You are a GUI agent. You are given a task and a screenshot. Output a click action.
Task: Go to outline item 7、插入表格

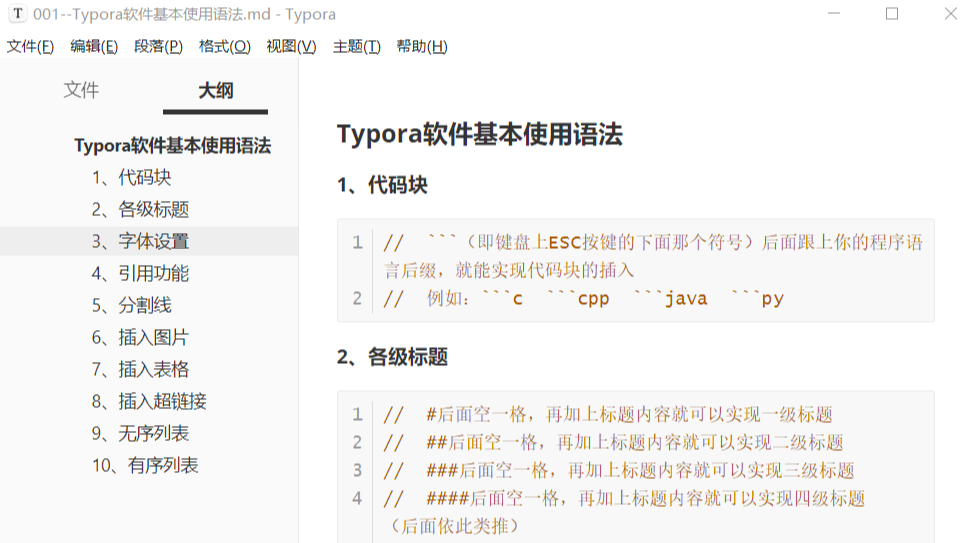[x=140, y=370]
